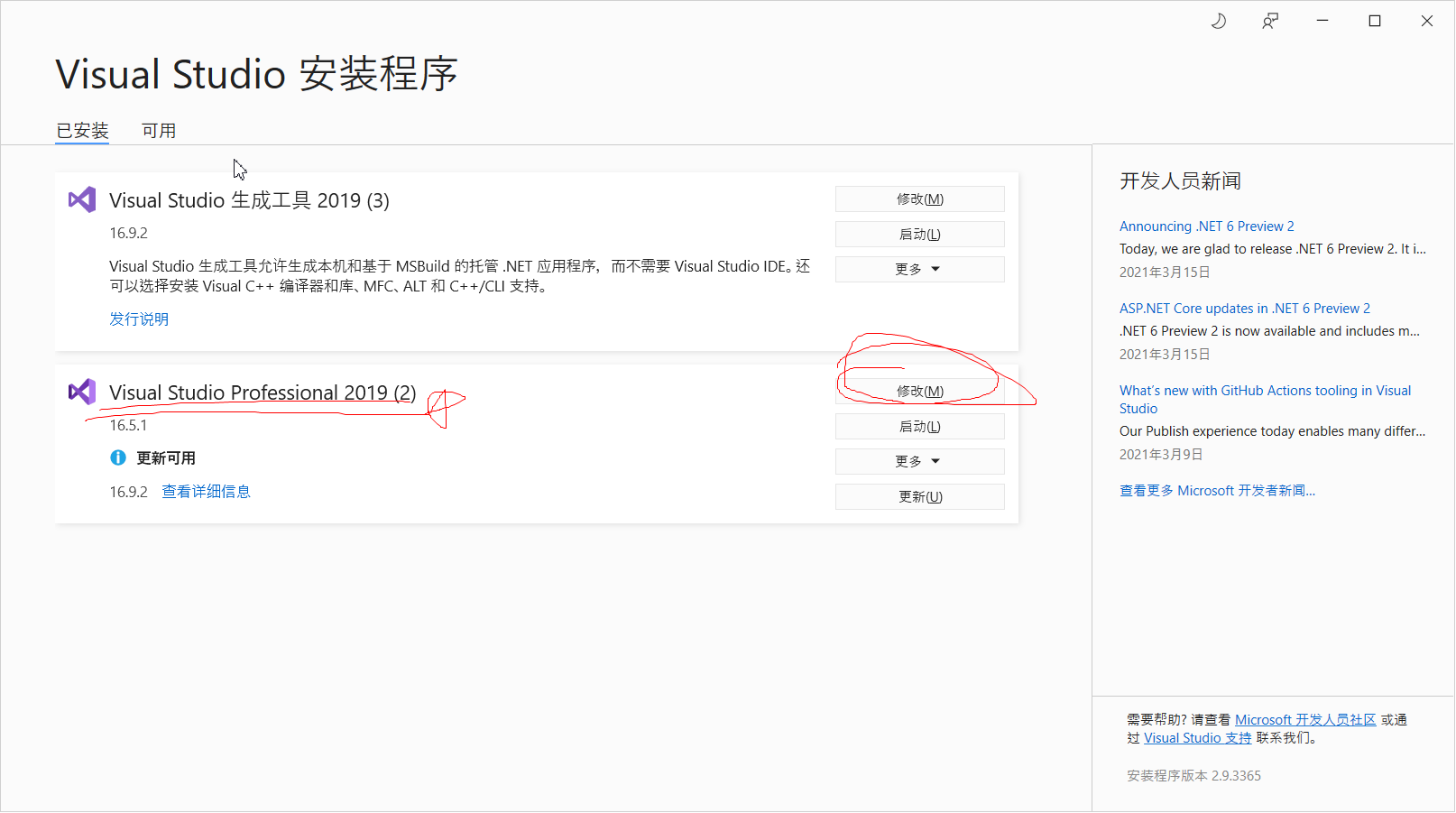Click the Visual Studio Professional 2019 (2) title

(263, 392)
